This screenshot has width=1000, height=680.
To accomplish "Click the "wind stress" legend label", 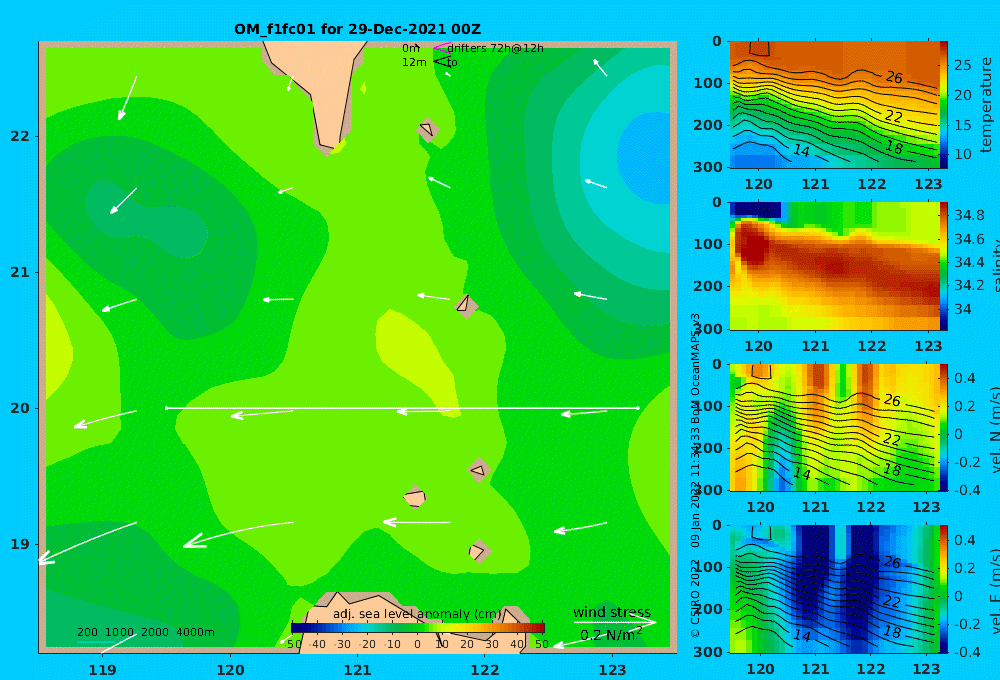I will [612, 612].
